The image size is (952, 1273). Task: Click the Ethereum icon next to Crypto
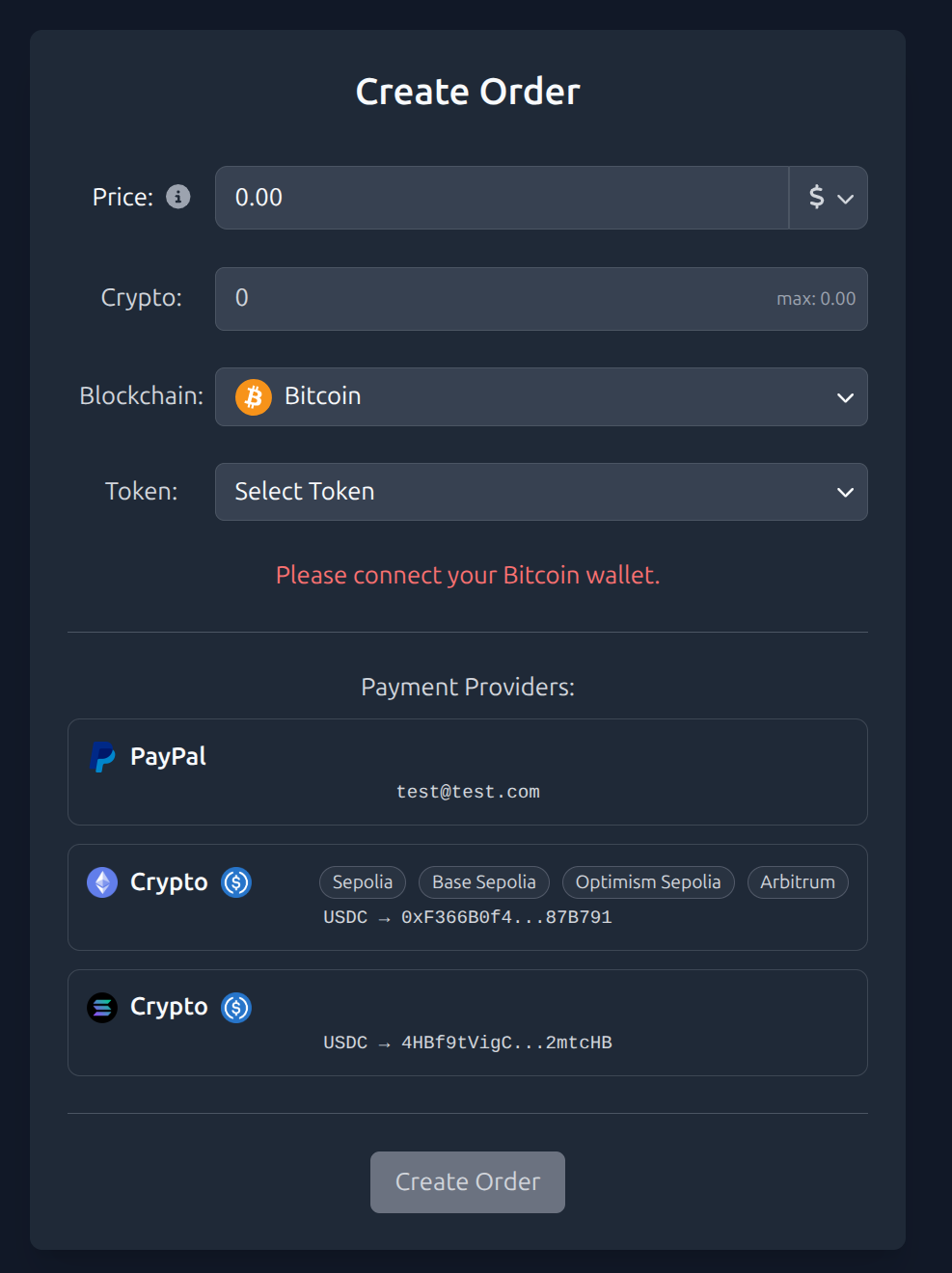point(101,881)
